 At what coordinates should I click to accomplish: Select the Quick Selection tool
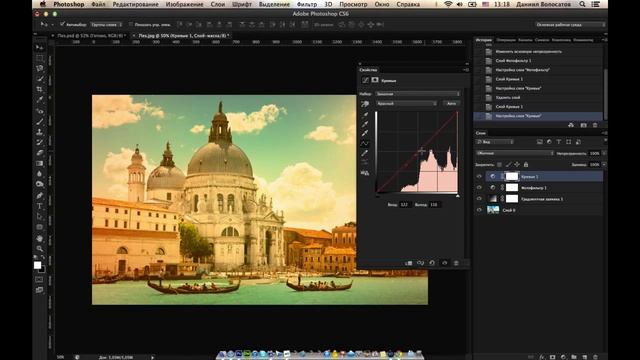click(40, 79)
